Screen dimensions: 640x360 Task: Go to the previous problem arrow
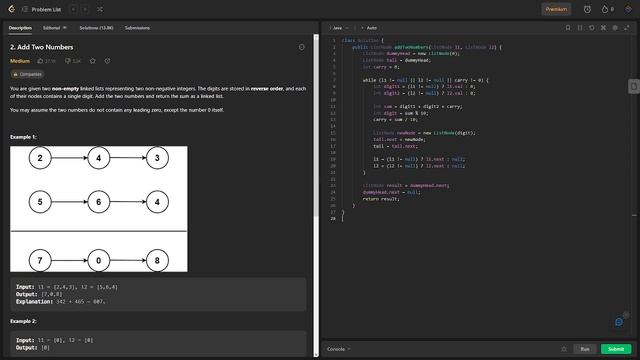pos(73,9)
